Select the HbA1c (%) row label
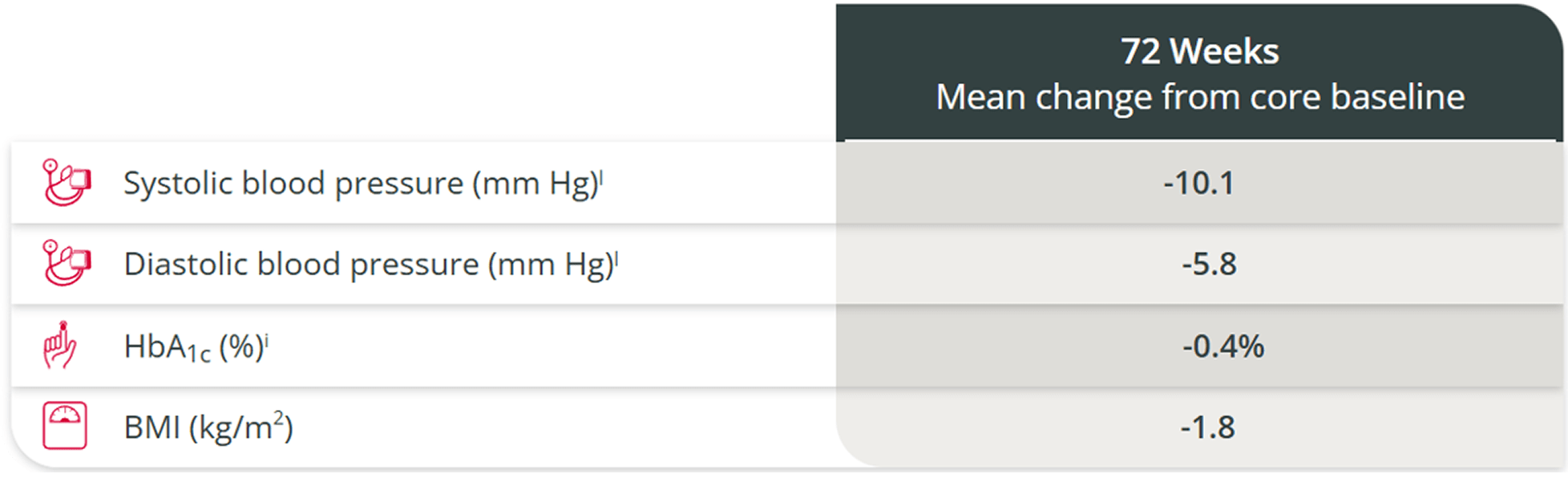Screen dimensions: 1568x478 pos(194,347)
